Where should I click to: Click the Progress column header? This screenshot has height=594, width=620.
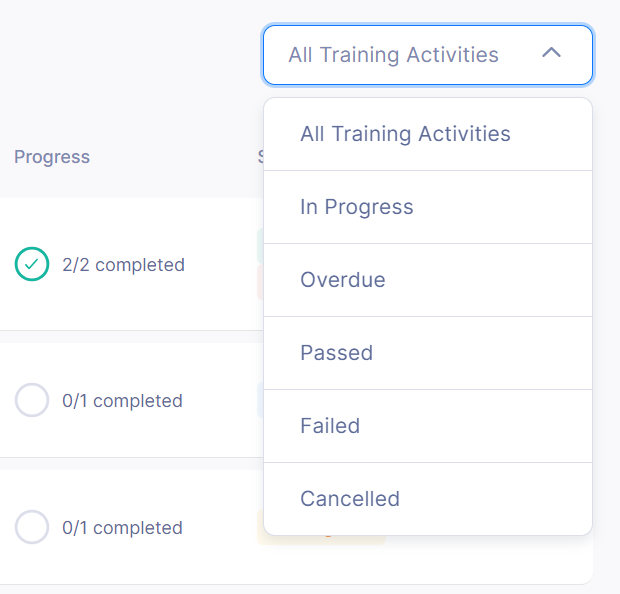(52, 157)
